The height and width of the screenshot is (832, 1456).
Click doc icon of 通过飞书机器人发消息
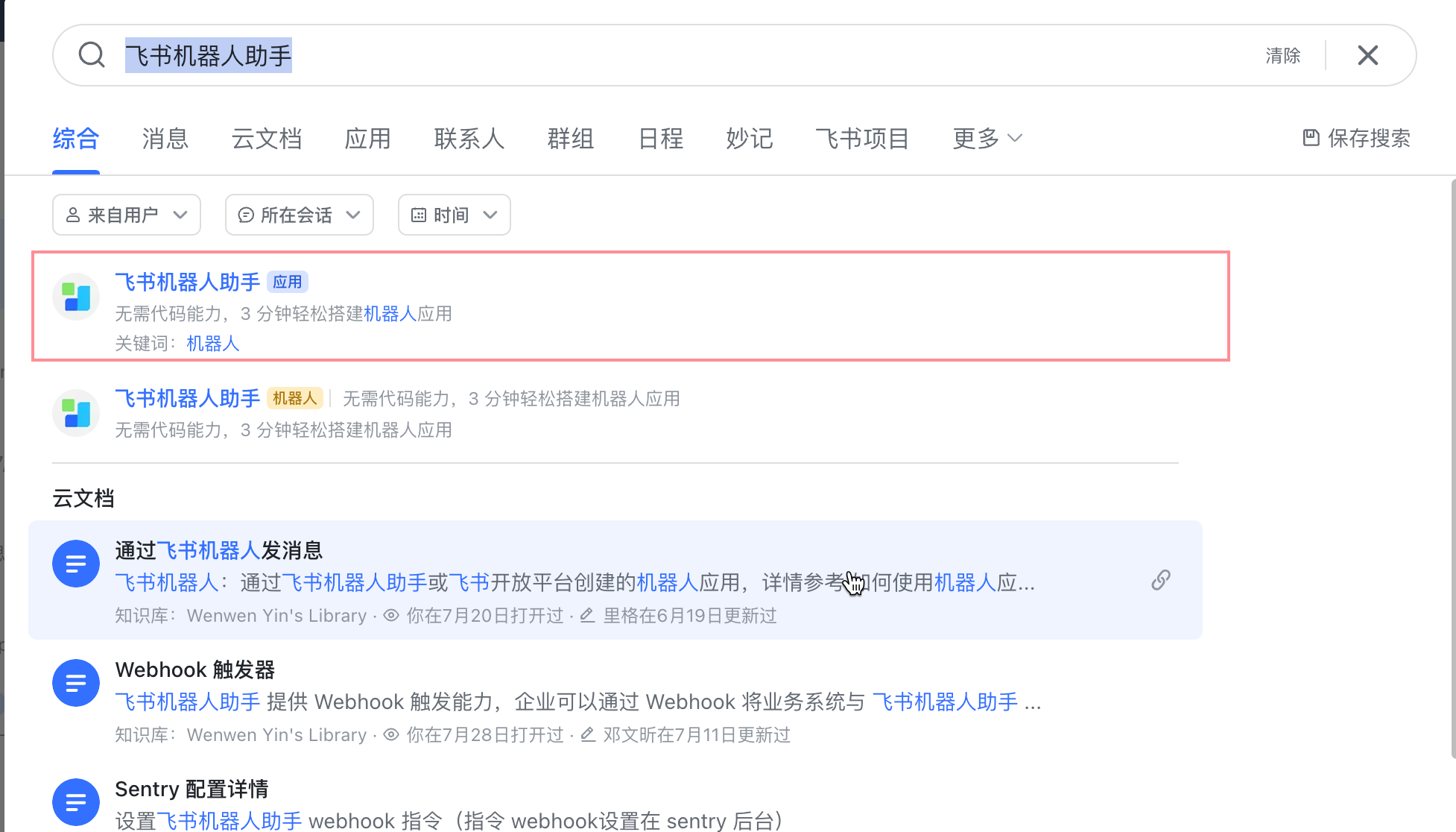(76, 564)
